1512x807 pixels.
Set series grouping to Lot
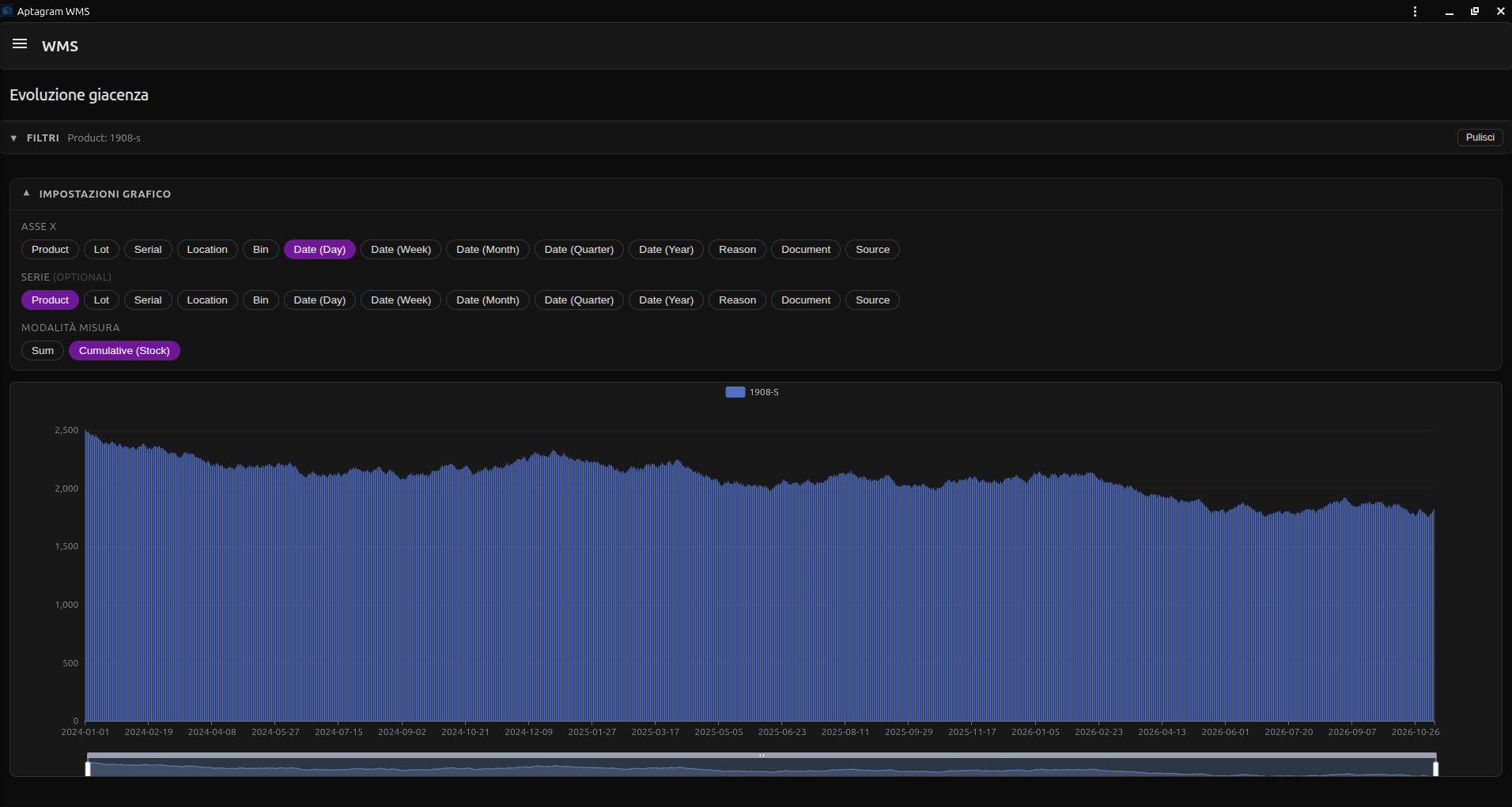click(101, 300)
